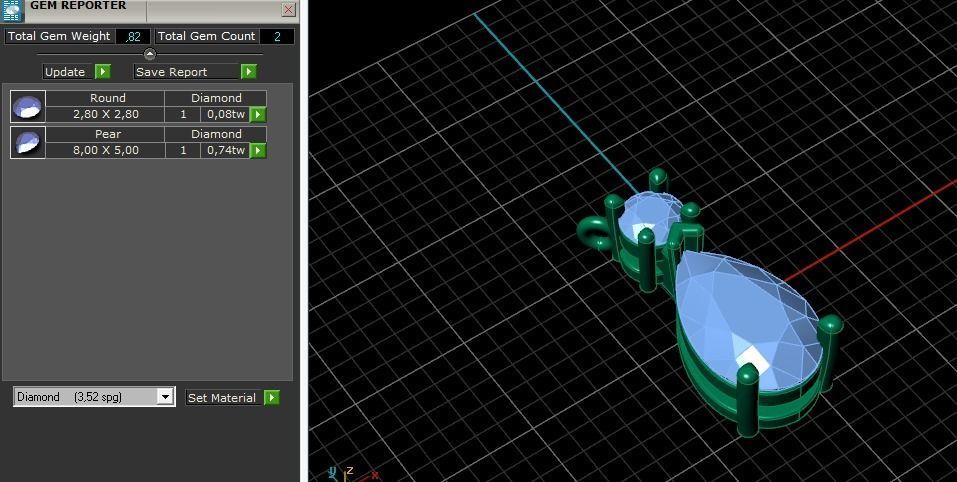Click the '0,74tw' weight cell
957x482 pixels.
(x=225, y=150)
